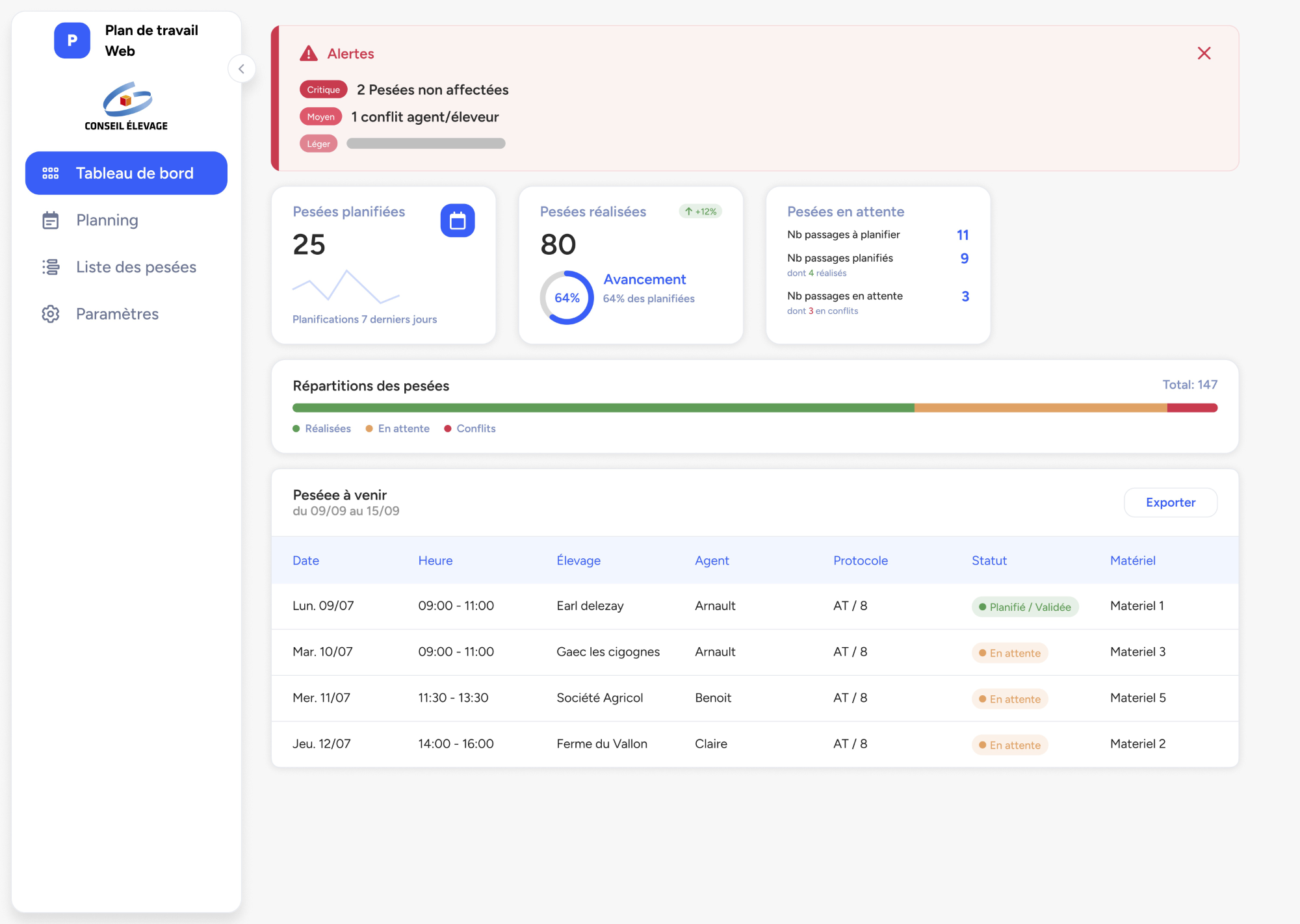This screenshot has width=1300, height=924.
Task: Click the Critique alert badge
Action: 323,90
